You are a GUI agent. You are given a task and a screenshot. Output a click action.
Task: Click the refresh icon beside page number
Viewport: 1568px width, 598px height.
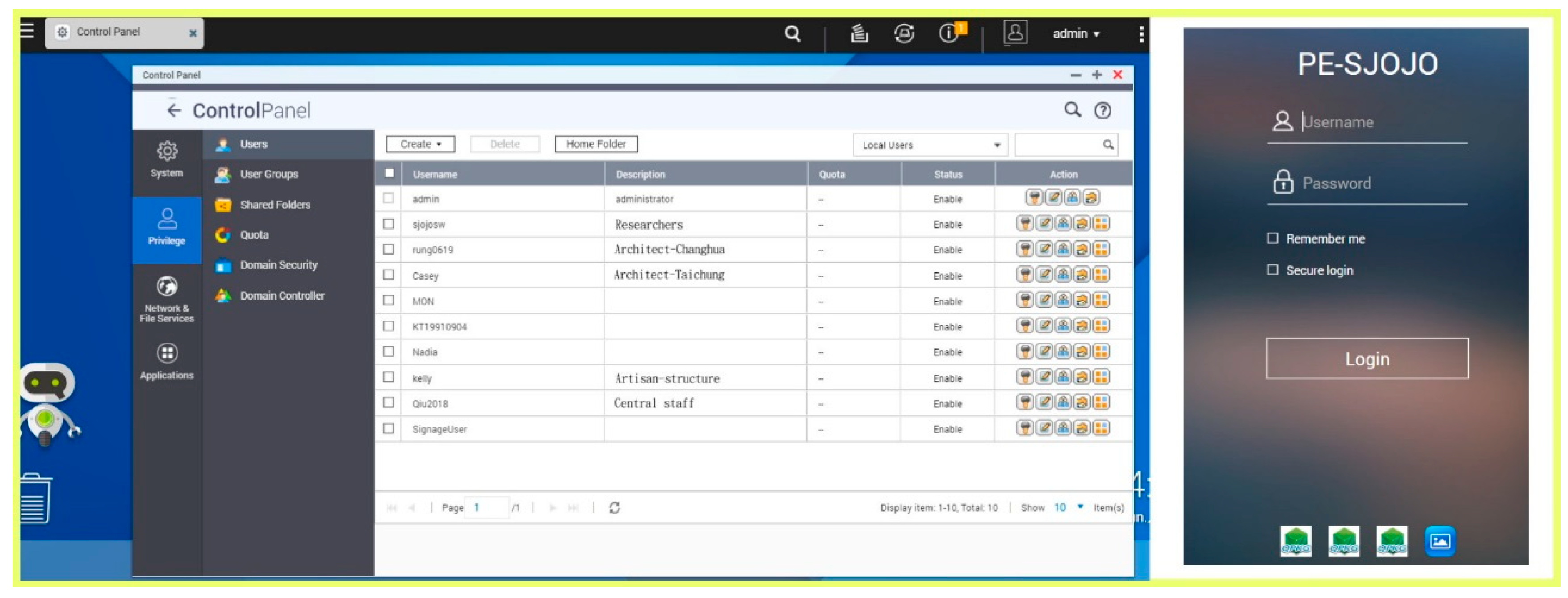pyautogui.click(x=614, y=508)
